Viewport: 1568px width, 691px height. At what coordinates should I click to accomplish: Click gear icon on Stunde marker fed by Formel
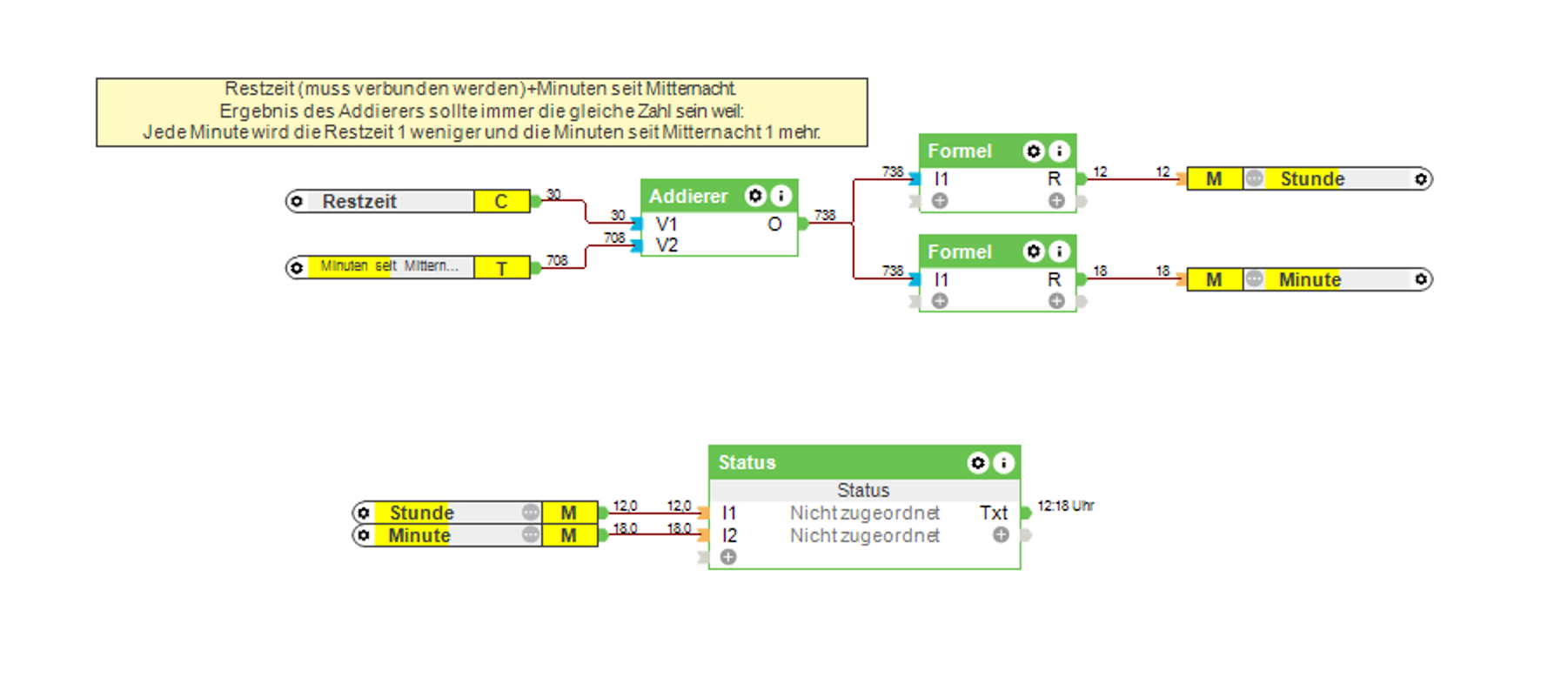[1421, 178]
